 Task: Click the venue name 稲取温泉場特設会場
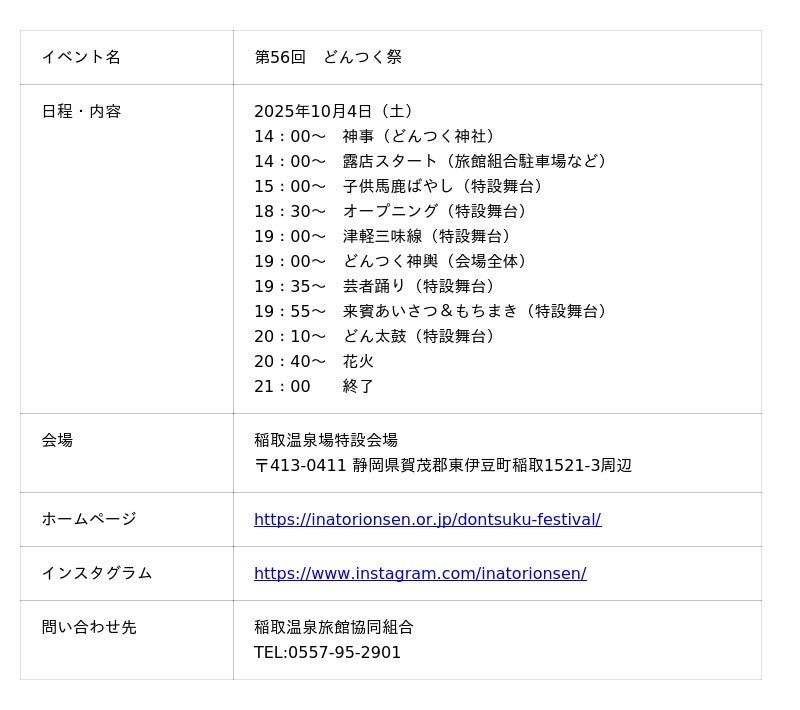point(326,440)
